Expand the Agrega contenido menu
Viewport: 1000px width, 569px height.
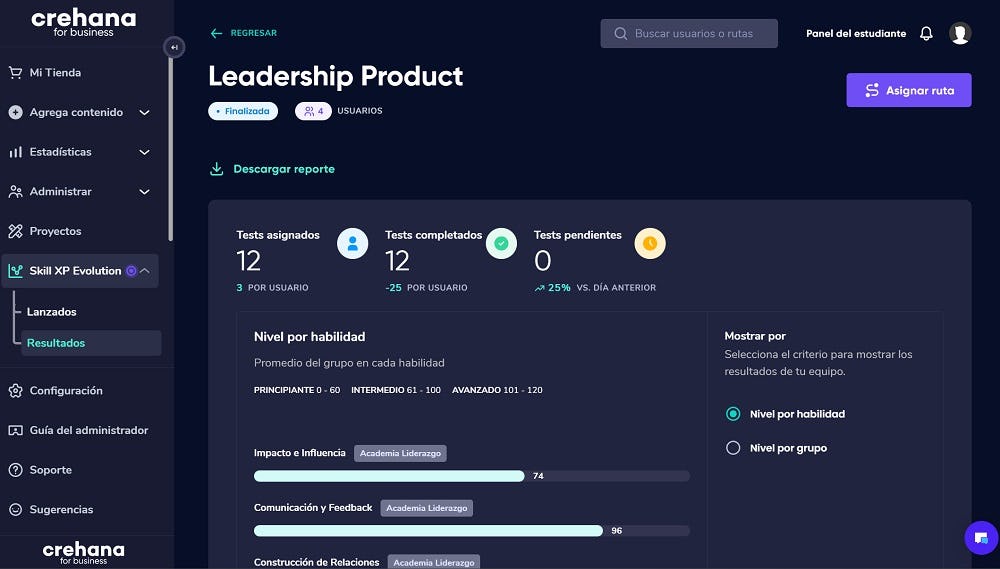pos(144,113)
